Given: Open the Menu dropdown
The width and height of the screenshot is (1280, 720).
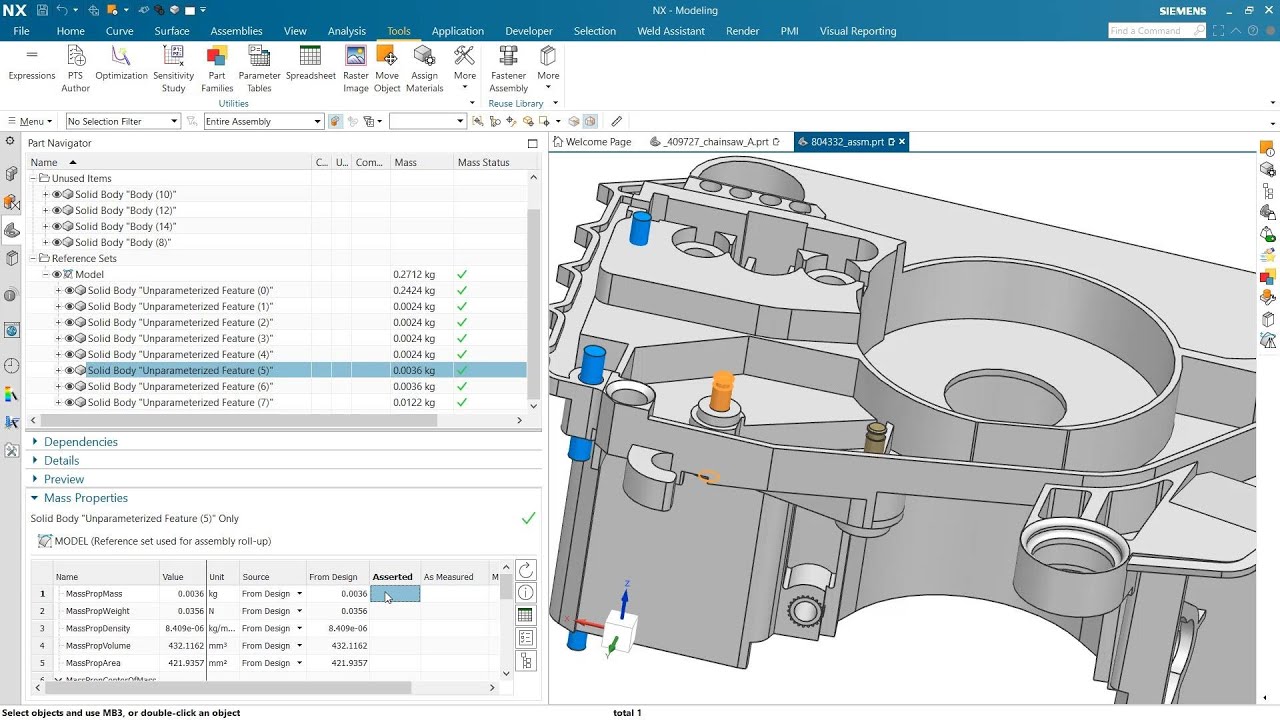Looking at the screenshot, I should coord(31,121).
